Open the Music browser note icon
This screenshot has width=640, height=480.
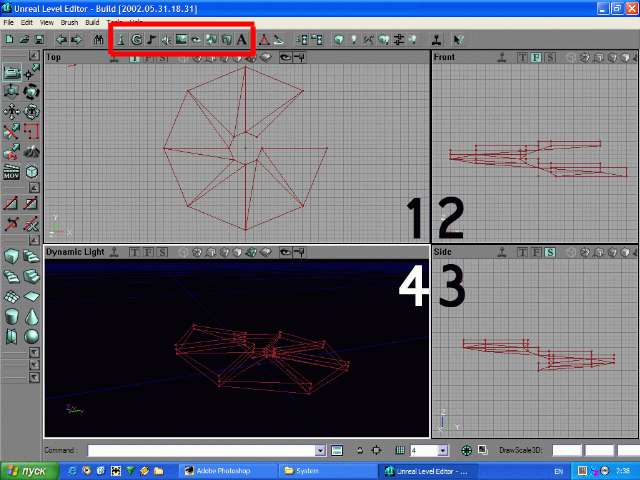(151, 40)
